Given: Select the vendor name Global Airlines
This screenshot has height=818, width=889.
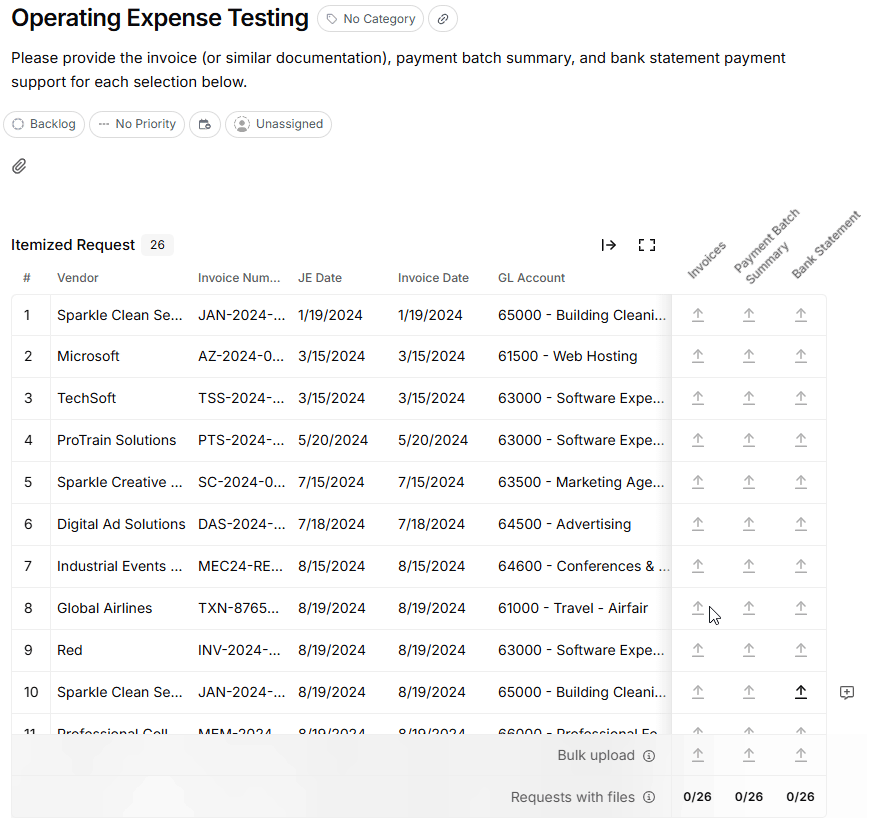Looking at the screenshot, I should 104,608.
